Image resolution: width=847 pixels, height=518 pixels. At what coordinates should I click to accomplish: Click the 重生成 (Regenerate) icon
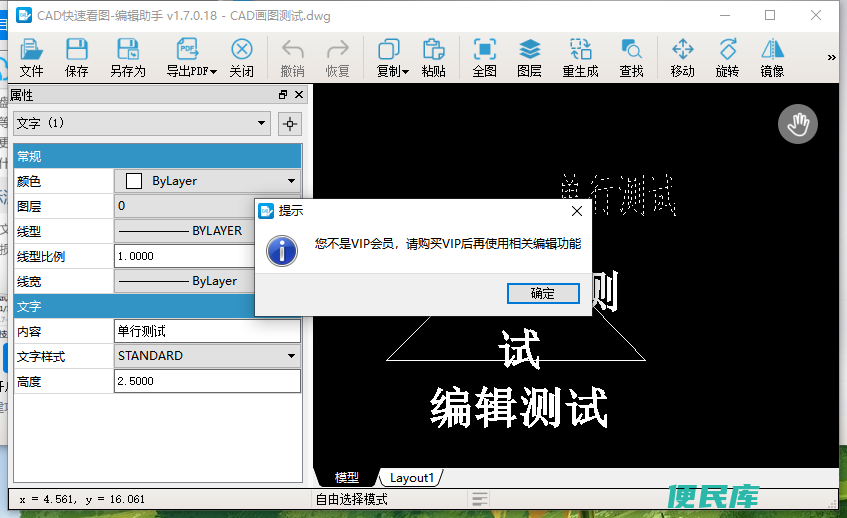point(581,58)
